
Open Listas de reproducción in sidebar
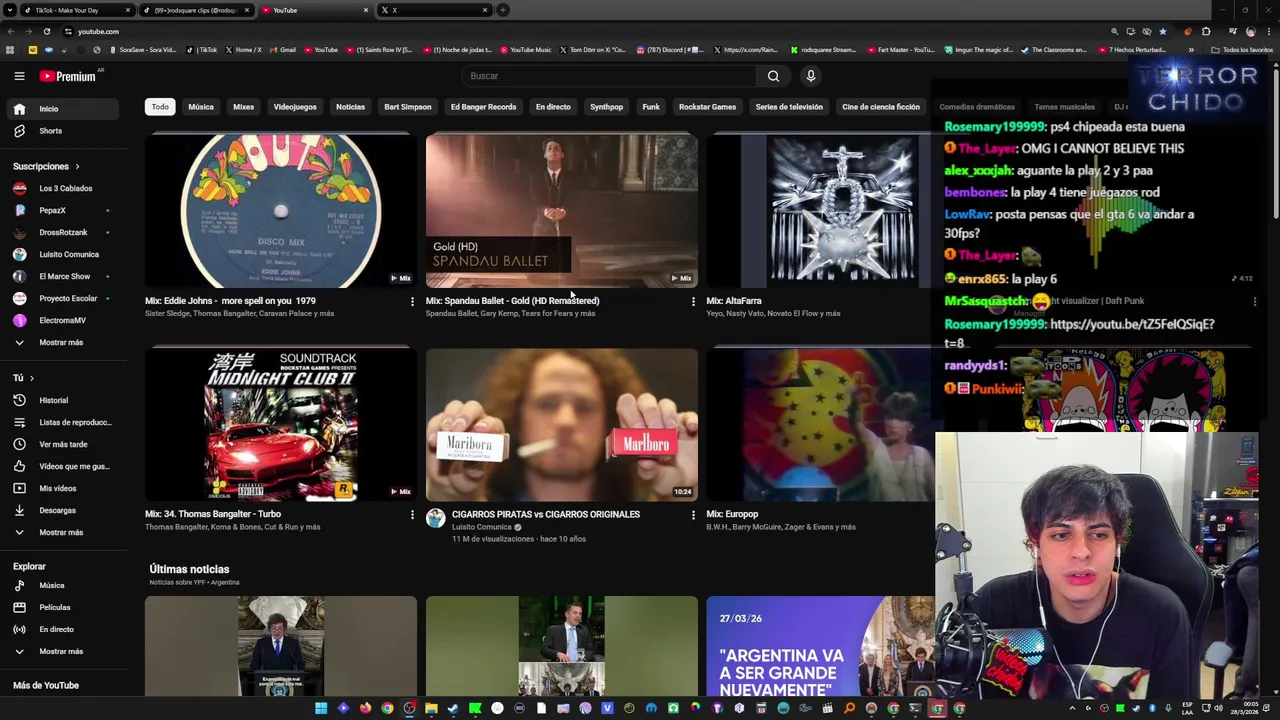64,422
